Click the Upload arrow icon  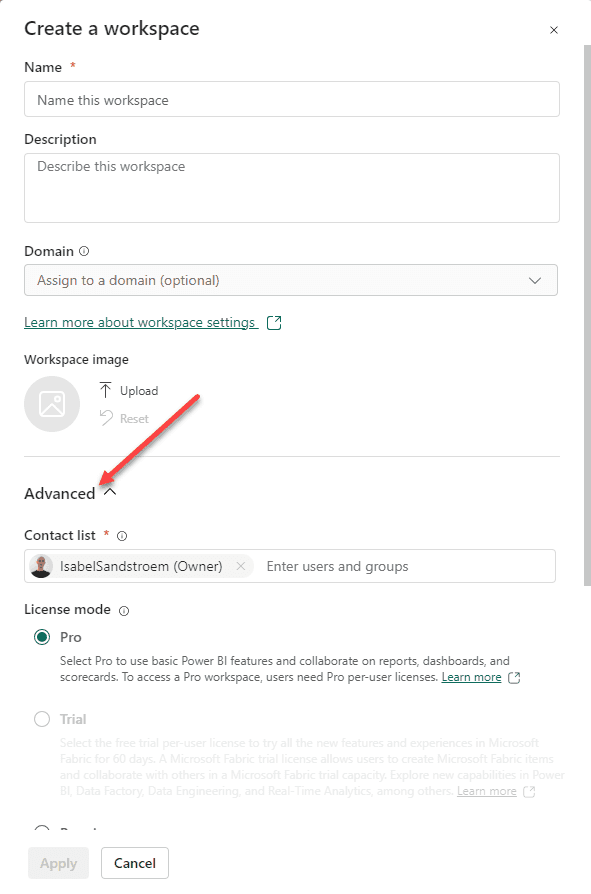point(105,391)
